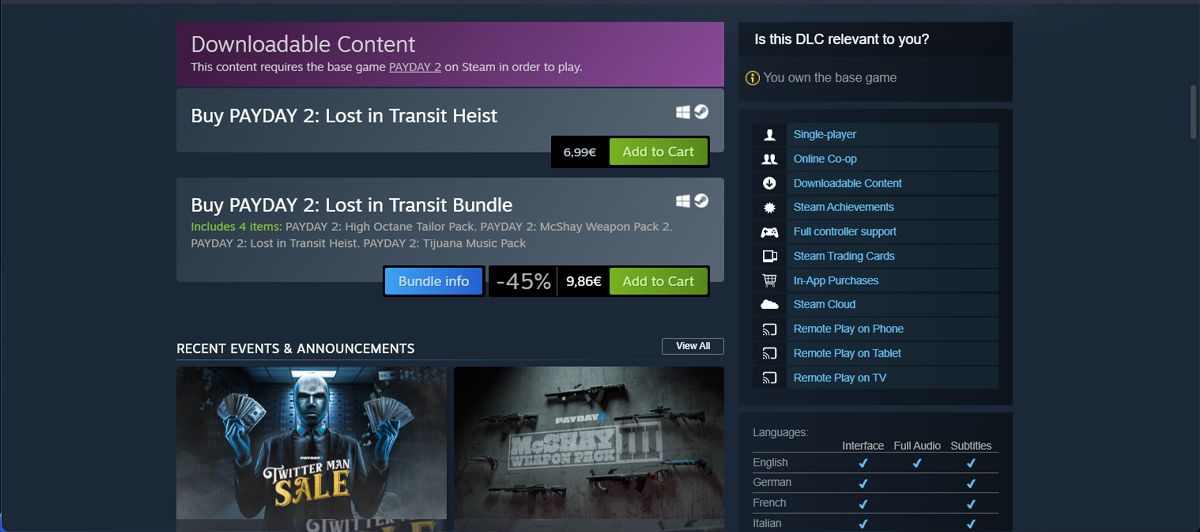Click the In-App Purchases cart icon
This screenshot has height=532, width=1200.
[769, 281]
